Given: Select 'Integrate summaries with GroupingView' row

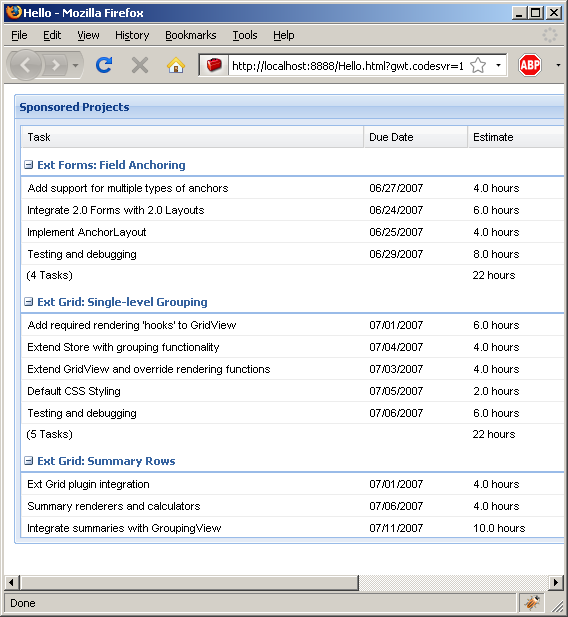Looking at the screenshot, I should pyautogui.click(x=292, y=528).
